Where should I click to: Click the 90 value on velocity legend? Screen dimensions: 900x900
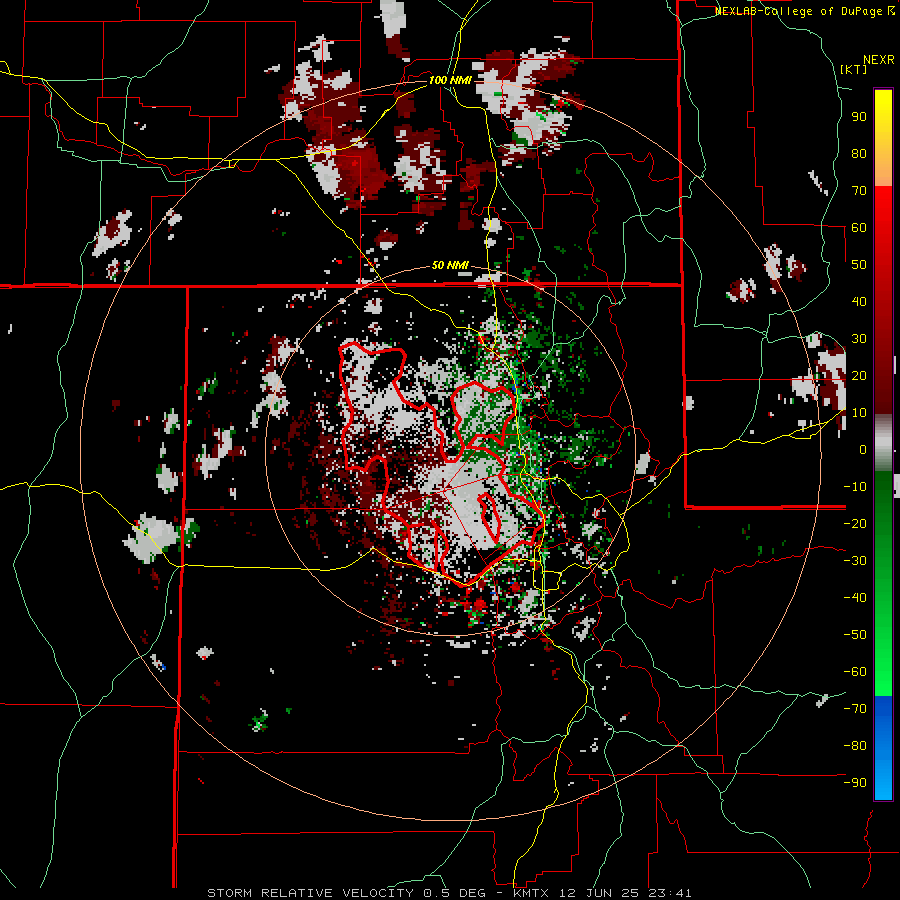[859, 117]
